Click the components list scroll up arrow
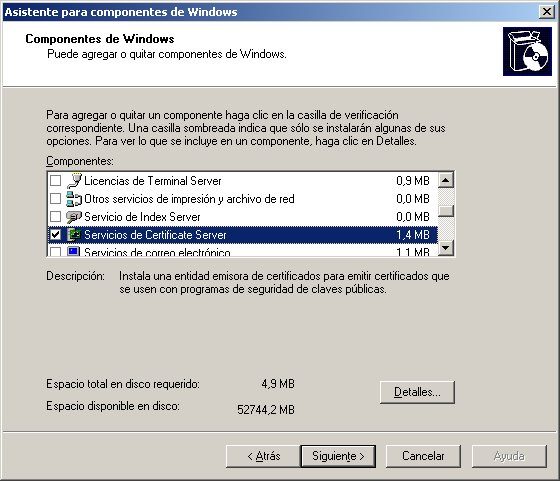 point(446,180)
